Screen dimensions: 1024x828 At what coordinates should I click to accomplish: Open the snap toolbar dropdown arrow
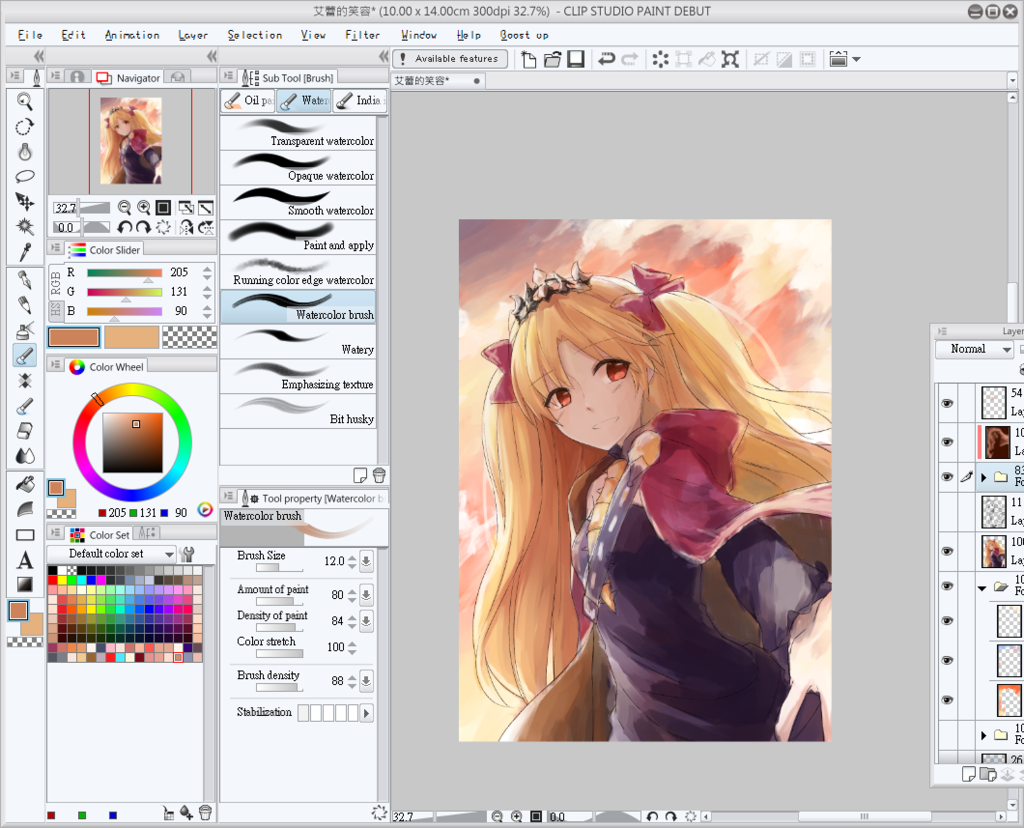pos(856,59)
